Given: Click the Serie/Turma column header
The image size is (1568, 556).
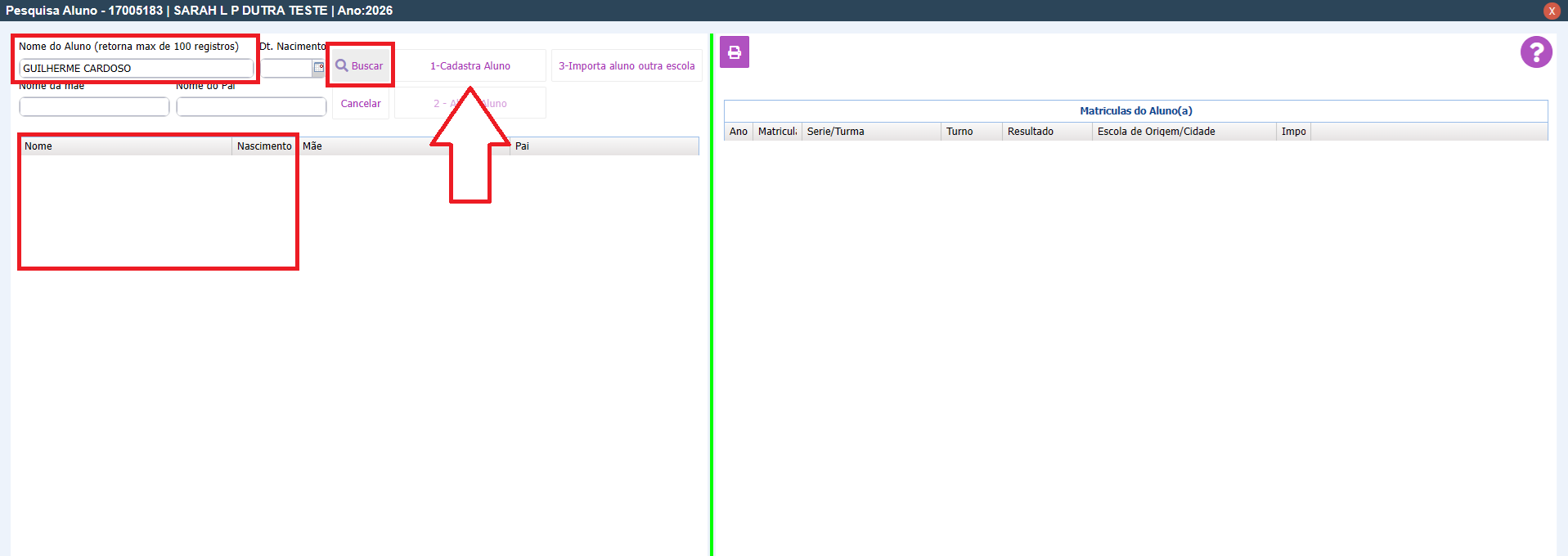Looking at the screenshot, I should coord(870,132).
